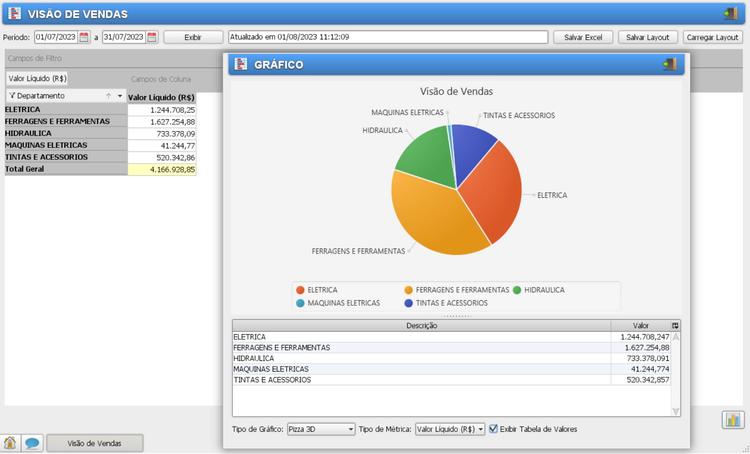This screenshot has height=454, width=750.
Task: Open the Departamento field dropdown arrow
Action: point(120,96)
